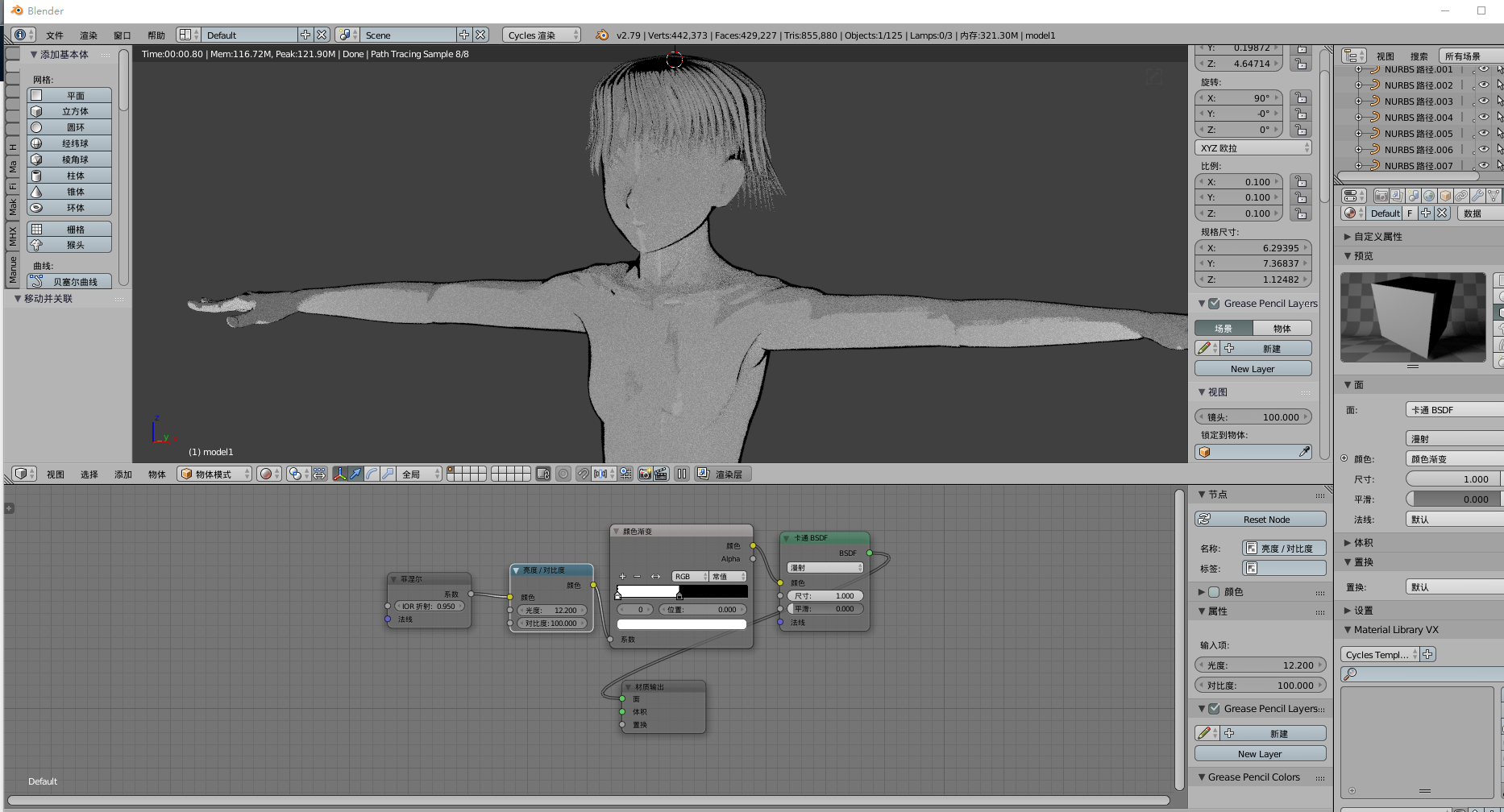Enable the 颜色 checkbox in node panel

coord(1214,592)
